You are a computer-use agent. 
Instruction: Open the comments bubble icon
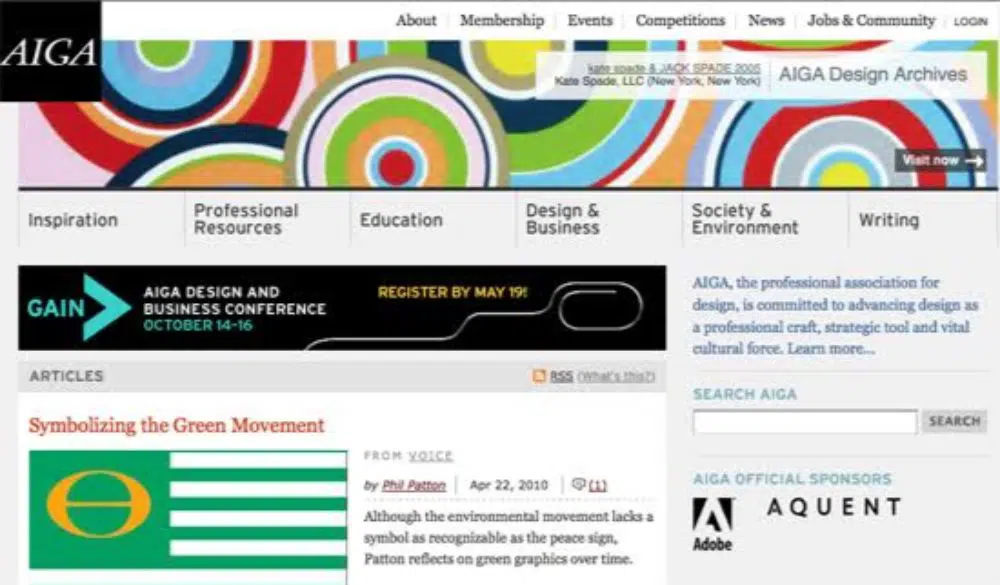pos(578,485)
